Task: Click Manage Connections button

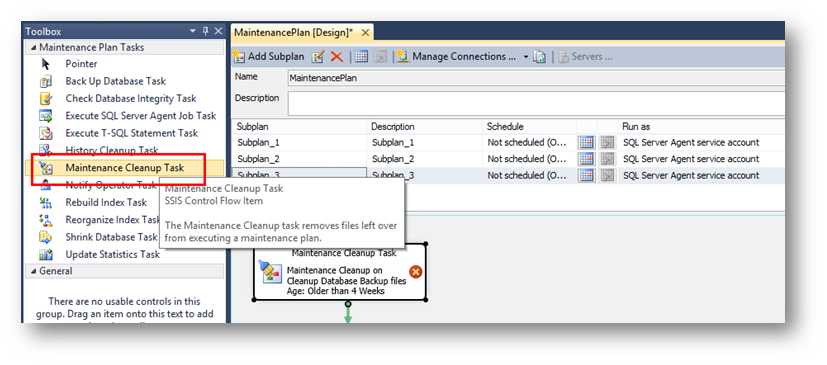Action: [x=457, y=56]
